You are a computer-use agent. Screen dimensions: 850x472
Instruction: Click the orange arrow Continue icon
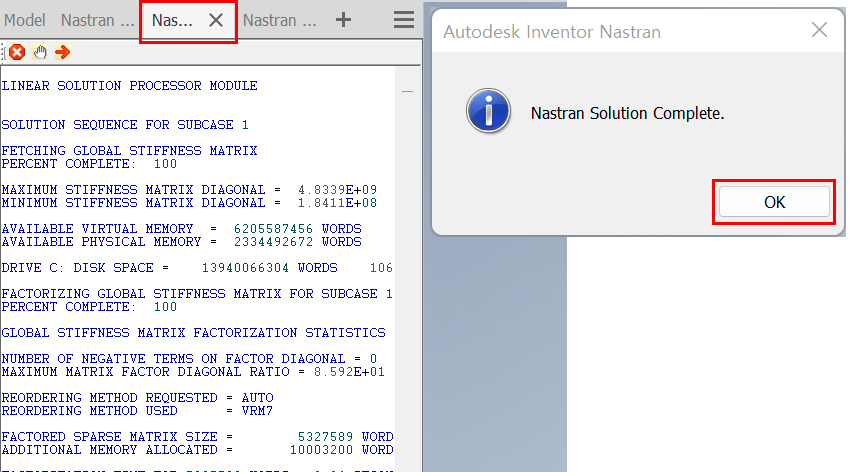62,52
